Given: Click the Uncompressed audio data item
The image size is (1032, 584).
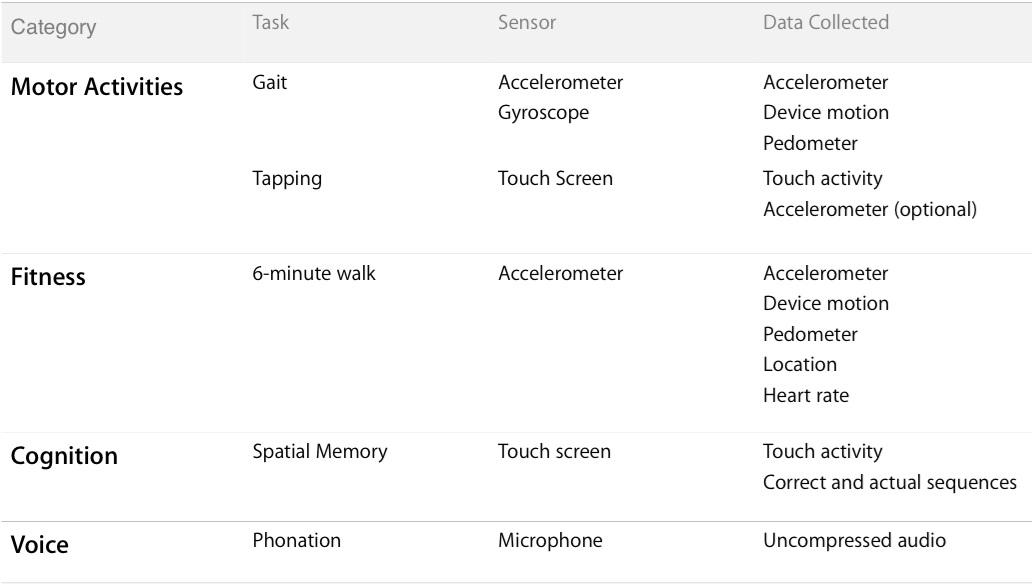Looking at the screenshot, I should pos(854,541).
